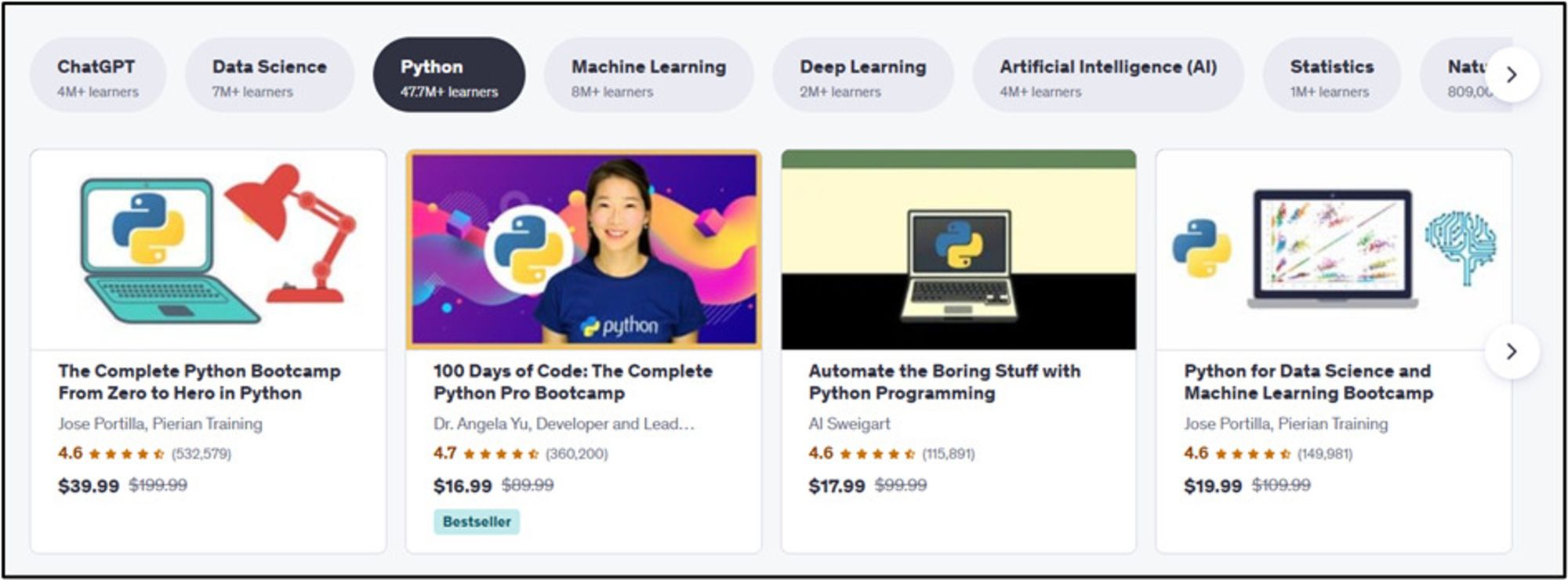1568x580 pixels.
Task: Click Python for Data Science title link
Action: 1308,382
